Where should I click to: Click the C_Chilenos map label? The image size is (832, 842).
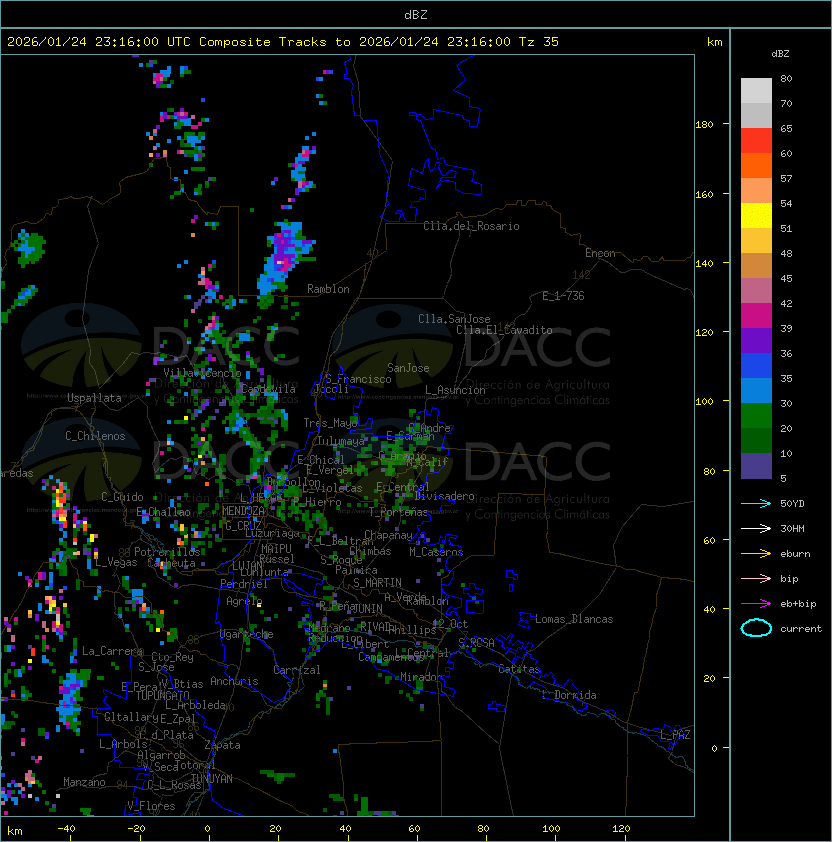point(95,436)
